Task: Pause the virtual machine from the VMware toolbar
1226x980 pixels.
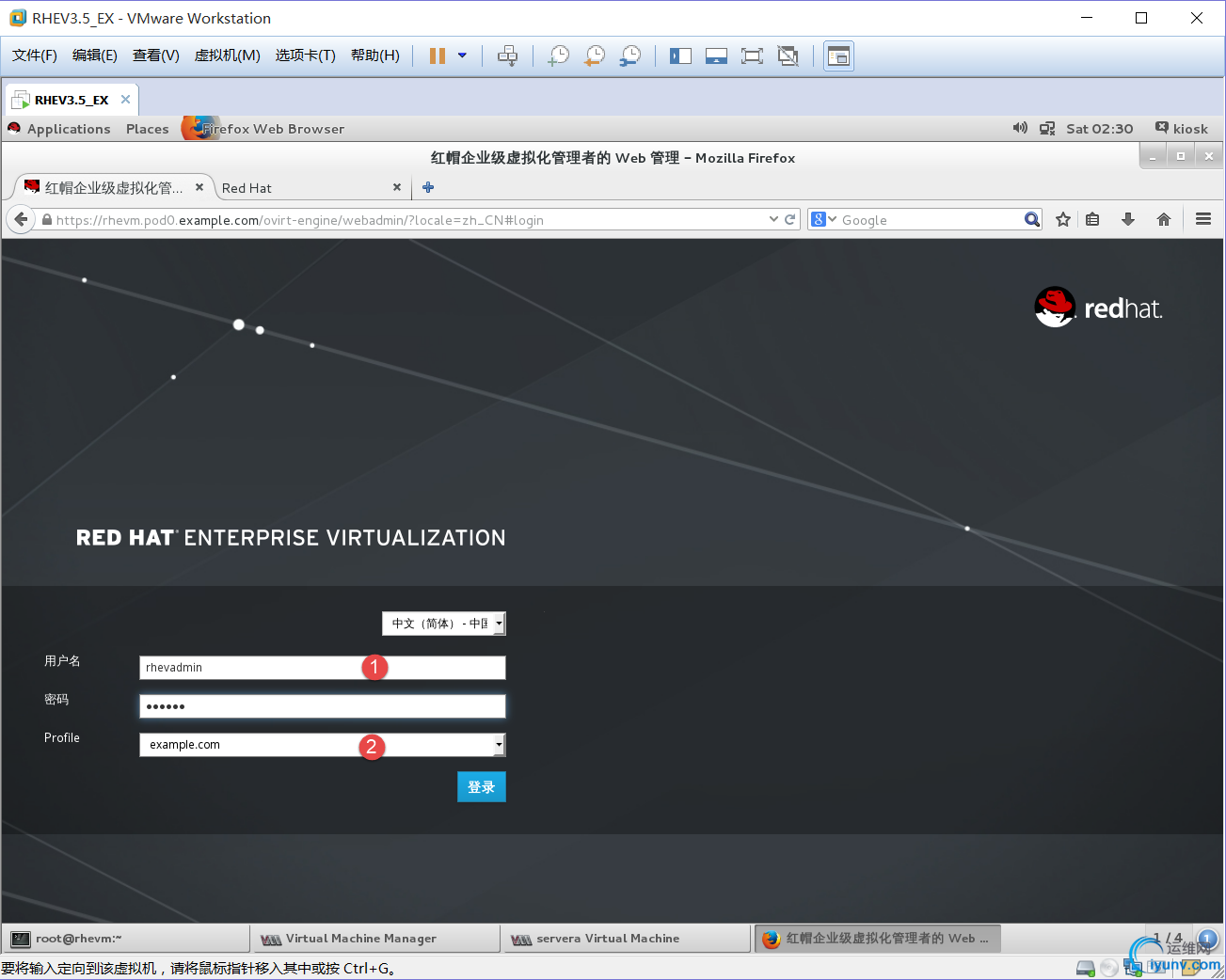Action: 438,55
